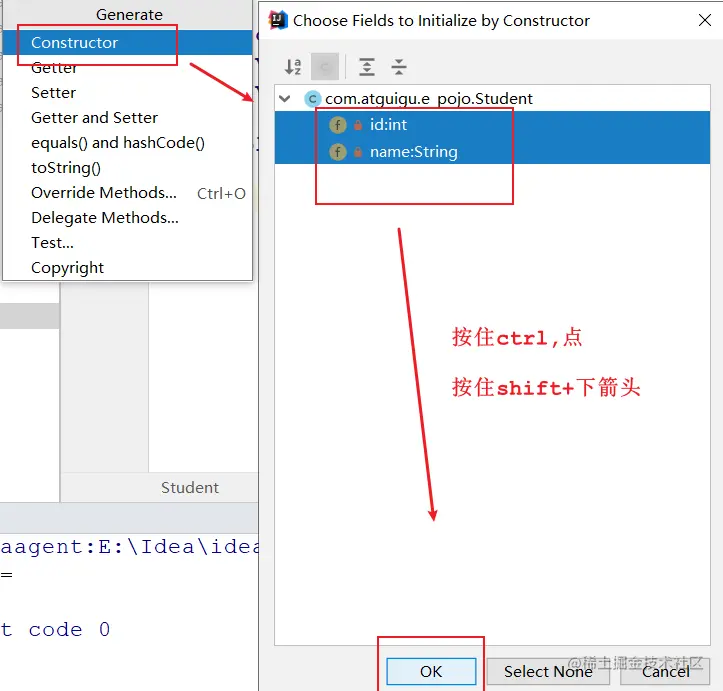Choose Getter from the Generate menu

pos(127,68)
